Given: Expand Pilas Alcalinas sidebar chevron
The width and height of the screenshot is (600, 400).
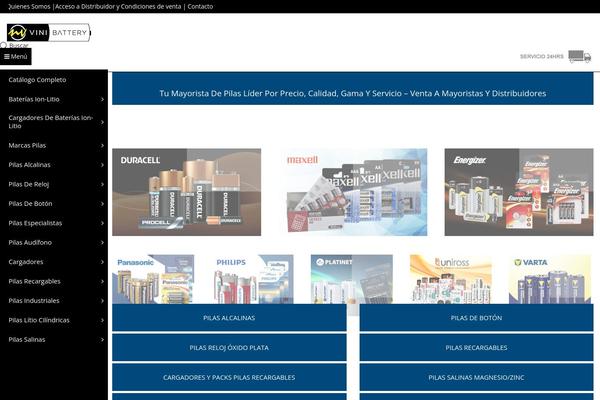Looking at the screenshot, I should (x=102, y=165).
